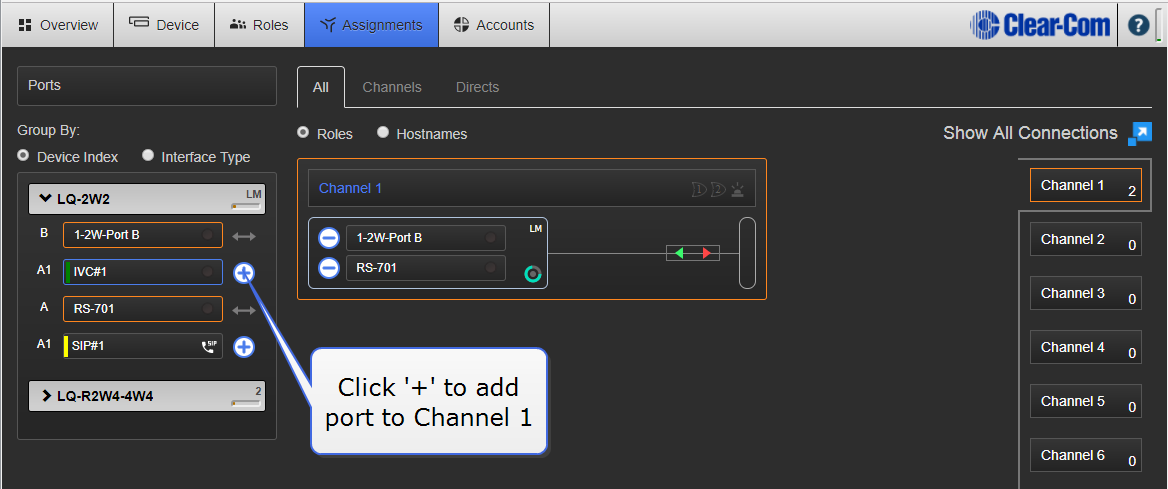This screenshot has width=1168, height=489.
Task: Click the arrows icon beside 1-2W-Port B
Action: pyautogui.click(x=244, y=236)
